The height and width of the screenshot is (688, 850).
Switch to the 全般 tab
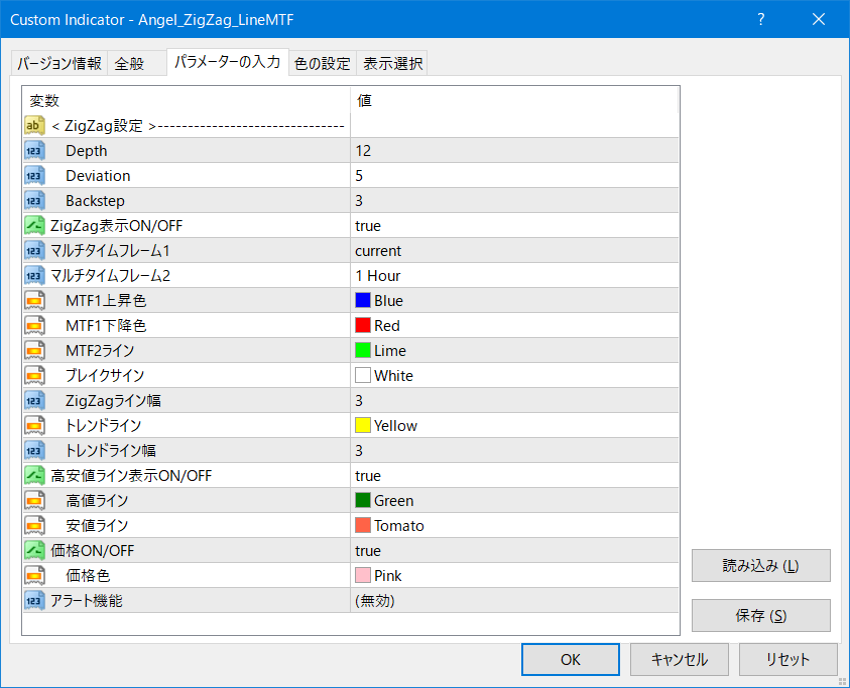point(137,63)
